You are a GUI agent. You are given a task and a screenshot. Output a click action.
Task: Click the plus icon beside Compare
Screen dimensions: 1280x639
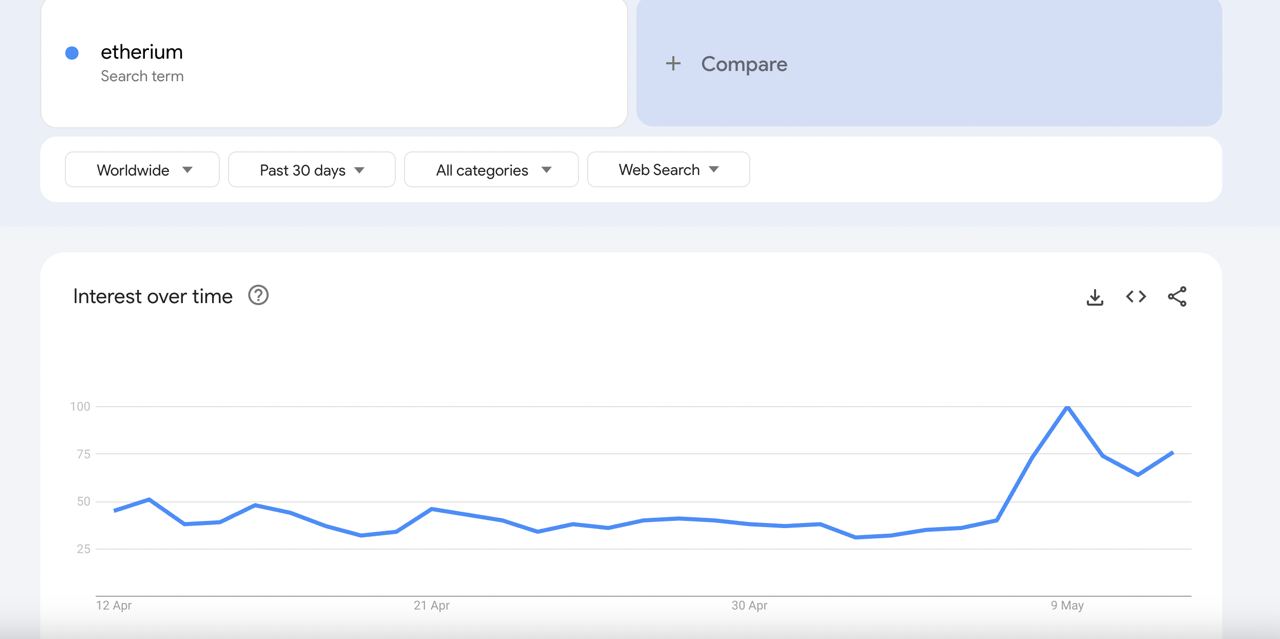pos(673,64)
